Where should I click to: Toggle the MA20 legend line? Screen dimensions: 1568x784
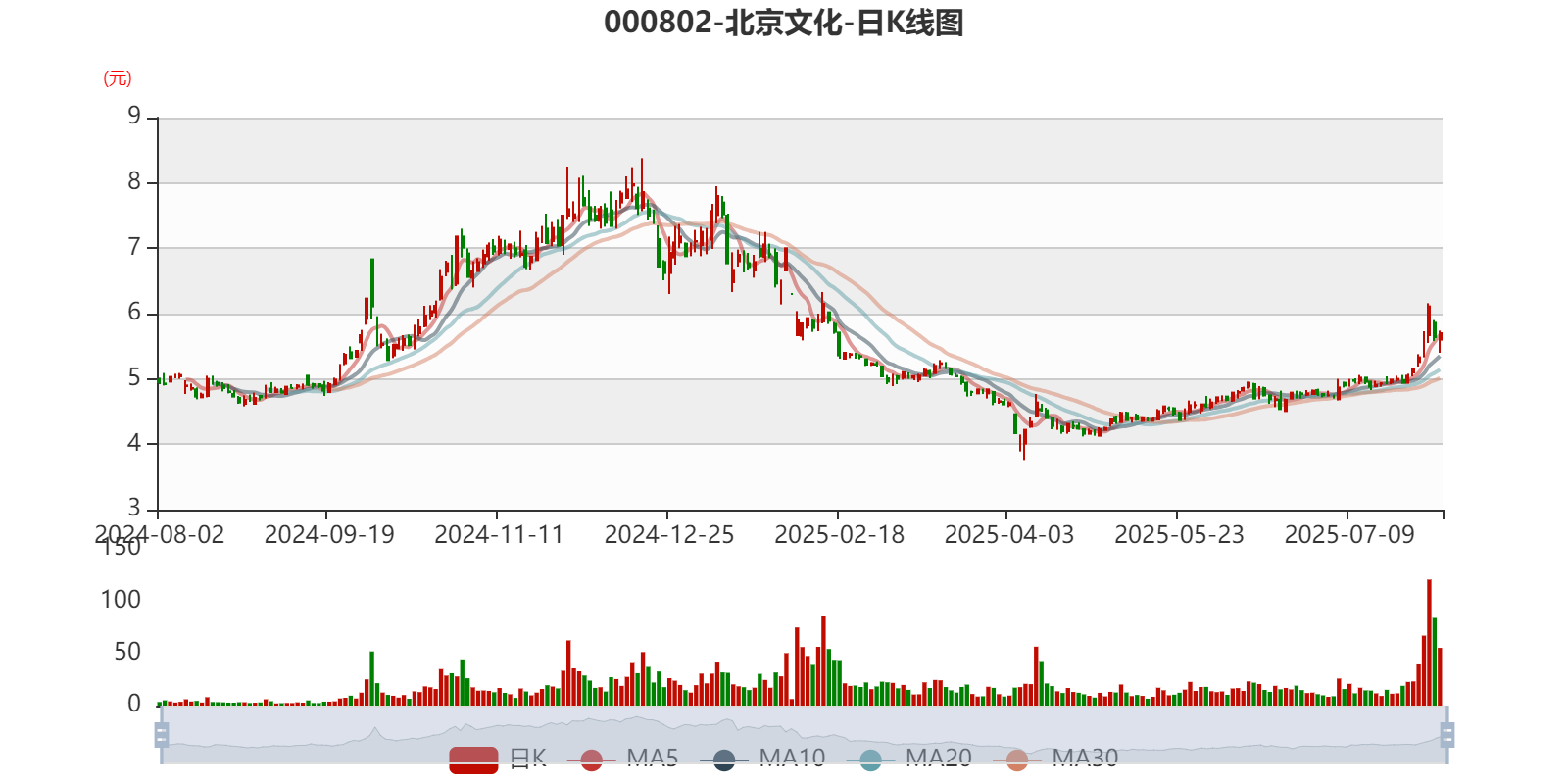pyautogui.click(x=908, y=759)
